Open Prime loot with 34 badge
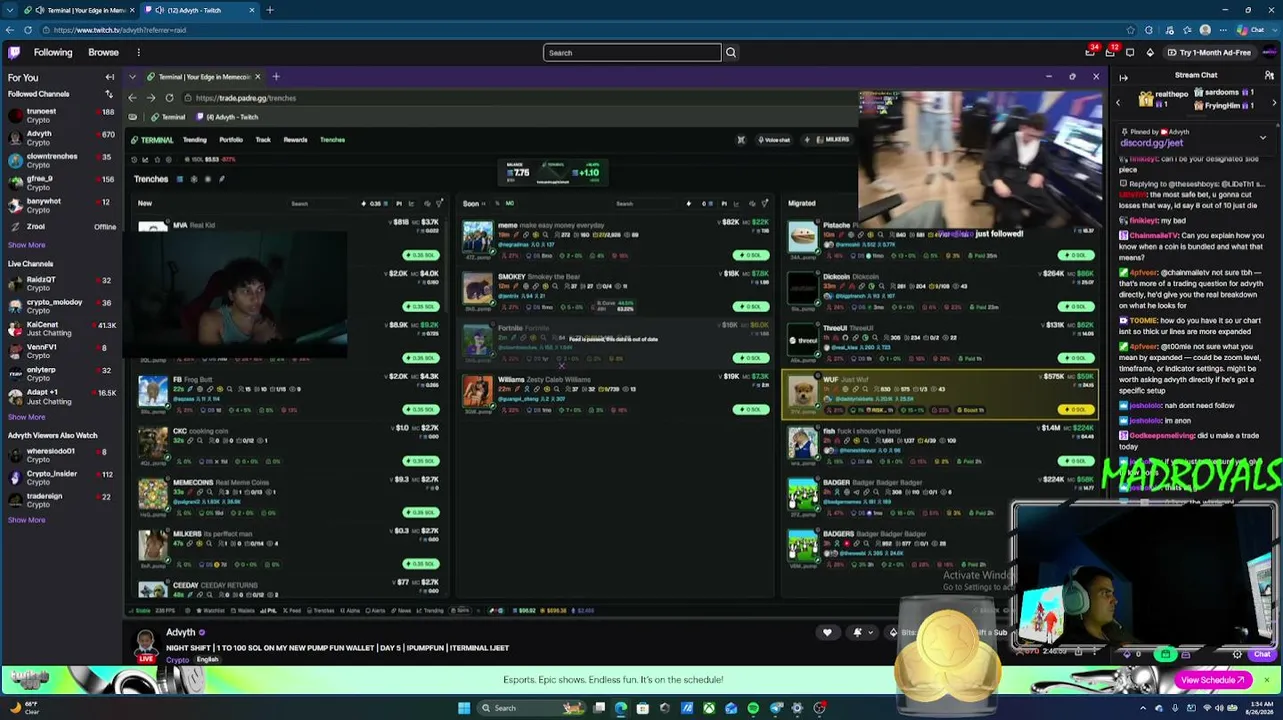 (x=1091, y=52)
